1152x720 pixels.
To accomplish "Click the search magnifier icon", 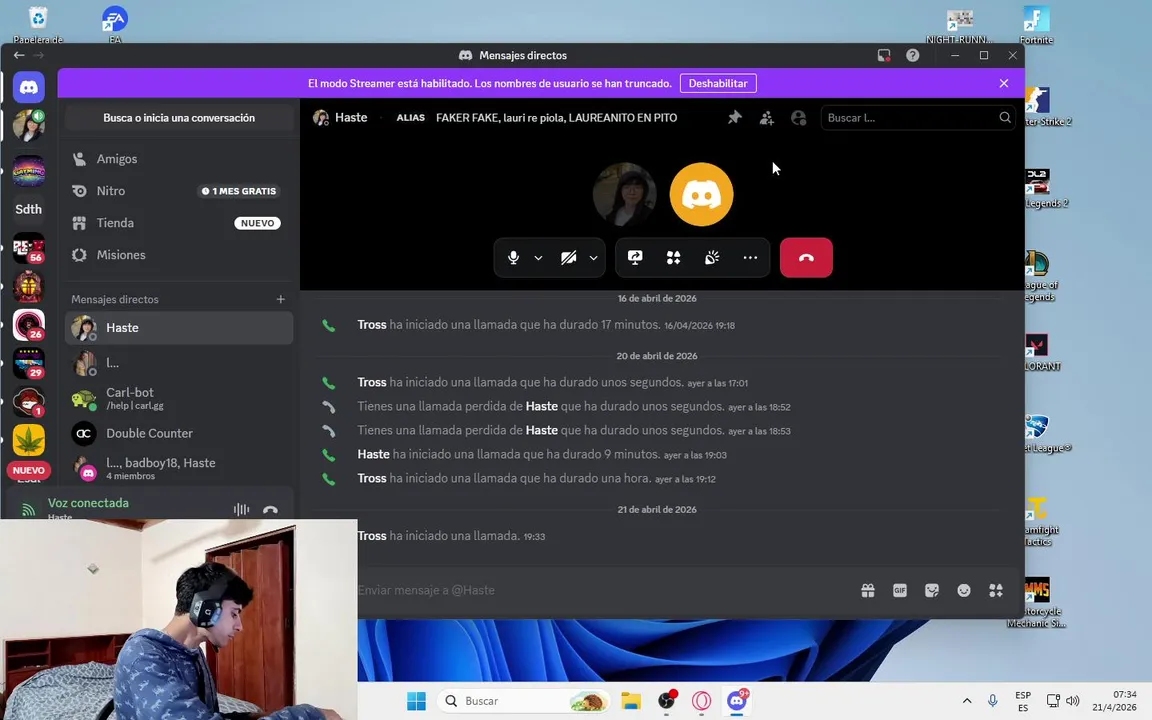I will (1005, 118).
